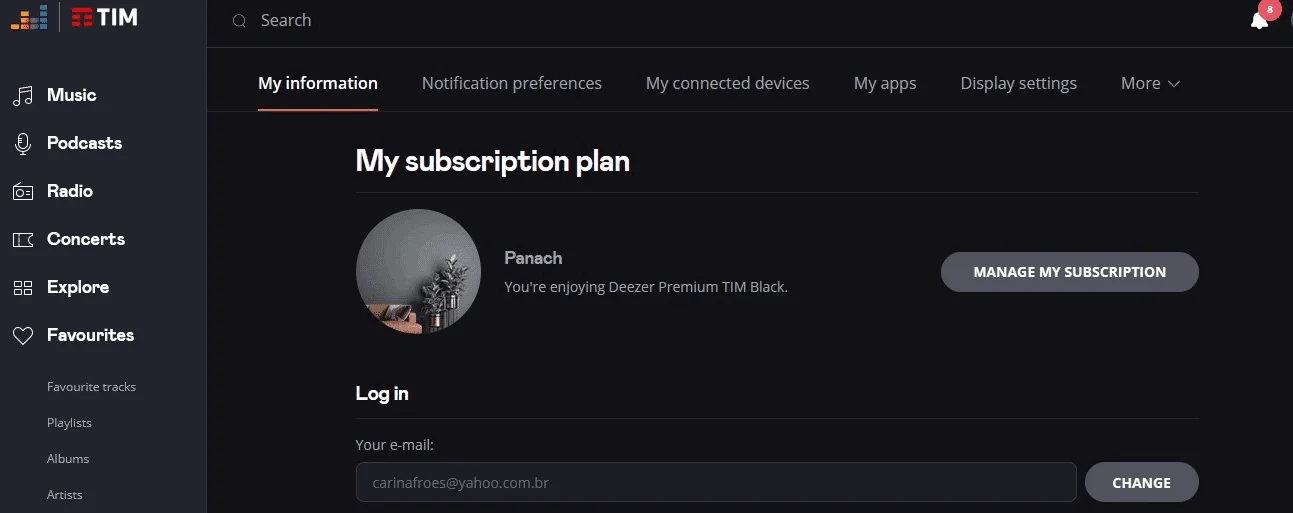The width and height of the screenshot is (1293, 513).
Task: Click the Manage My Subscription button
Action: click(1070, 272)
